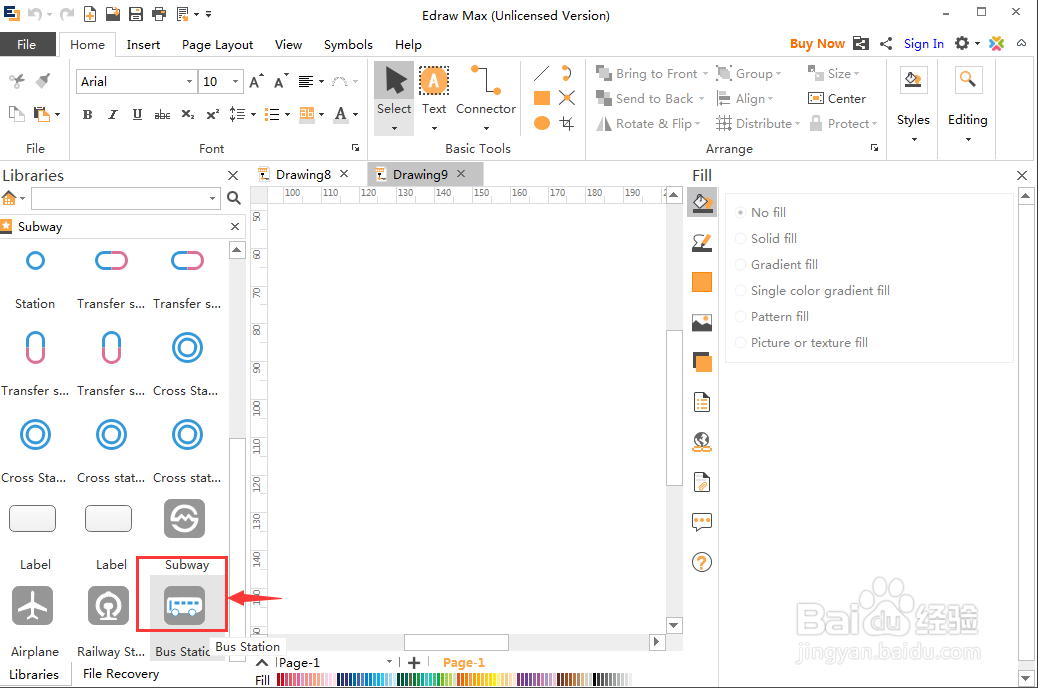1038x688 pixels.
Task: Switch to the Drawing8 document tab
Action: pos(303,174)
